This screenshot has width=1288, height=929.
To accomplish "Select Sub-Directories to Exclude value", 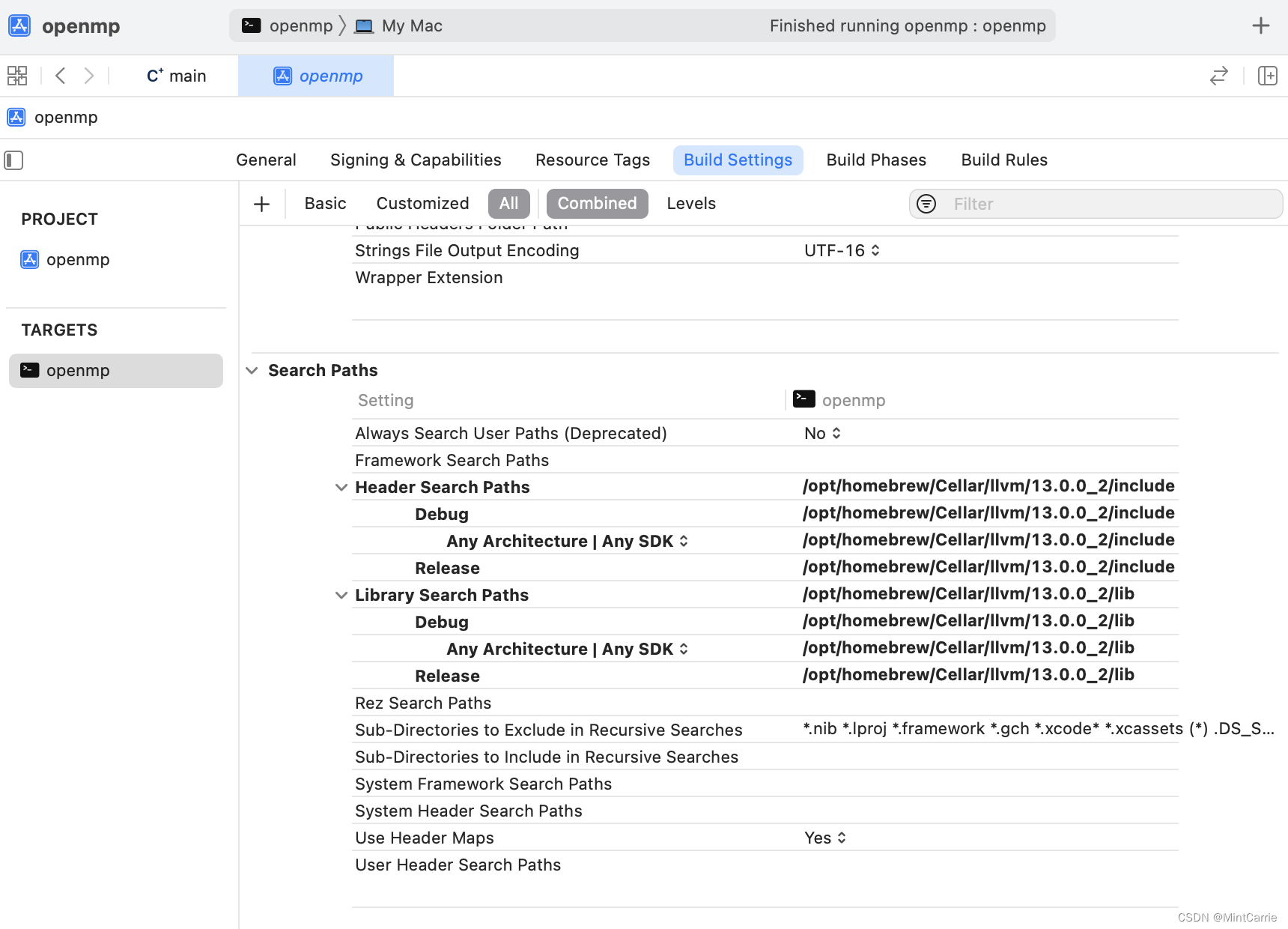I will (x=1039, y=729).
